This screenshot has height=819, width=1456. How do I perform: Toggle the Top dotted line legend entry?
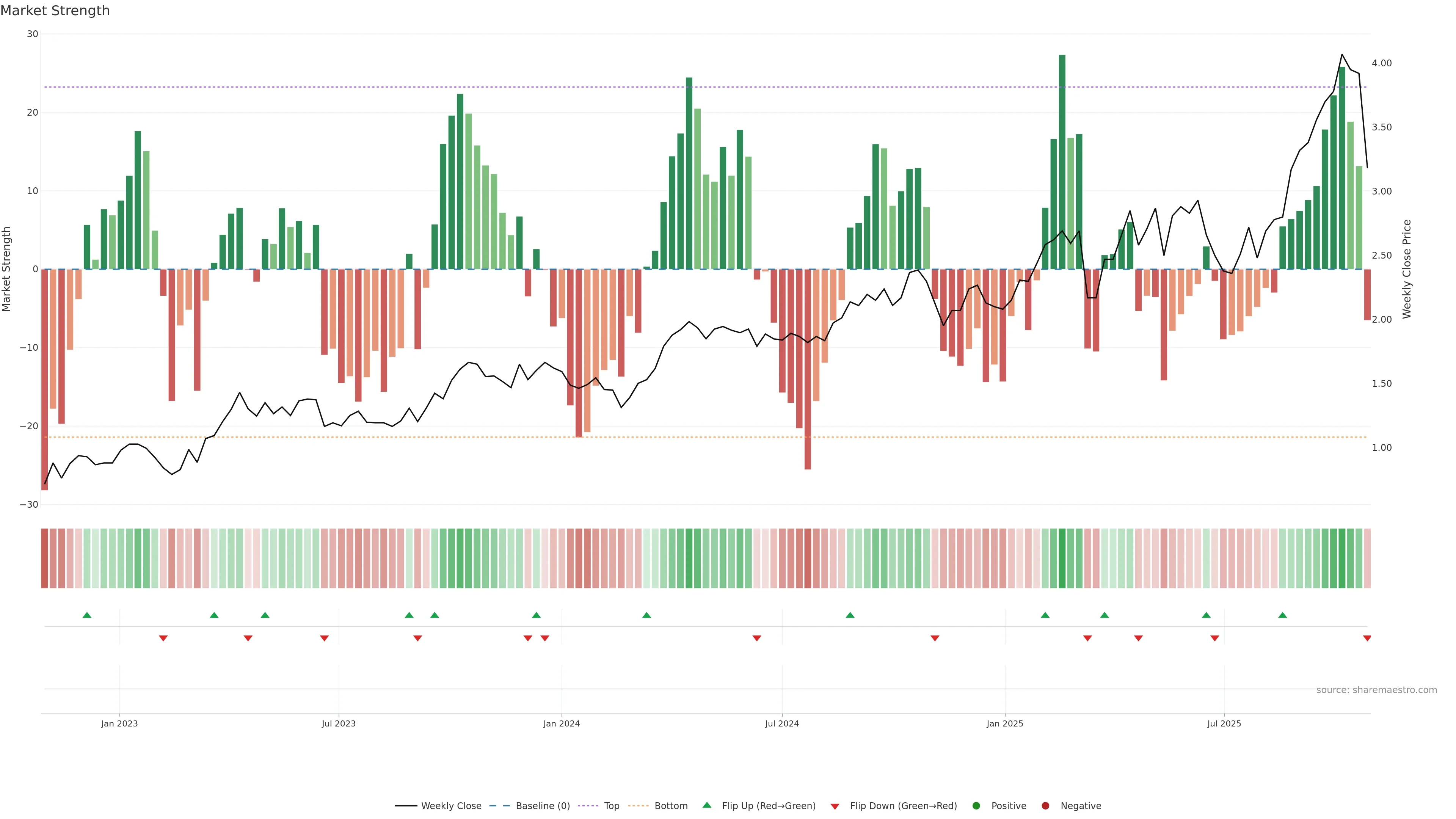pyautogui.click(x=612, y=806)
